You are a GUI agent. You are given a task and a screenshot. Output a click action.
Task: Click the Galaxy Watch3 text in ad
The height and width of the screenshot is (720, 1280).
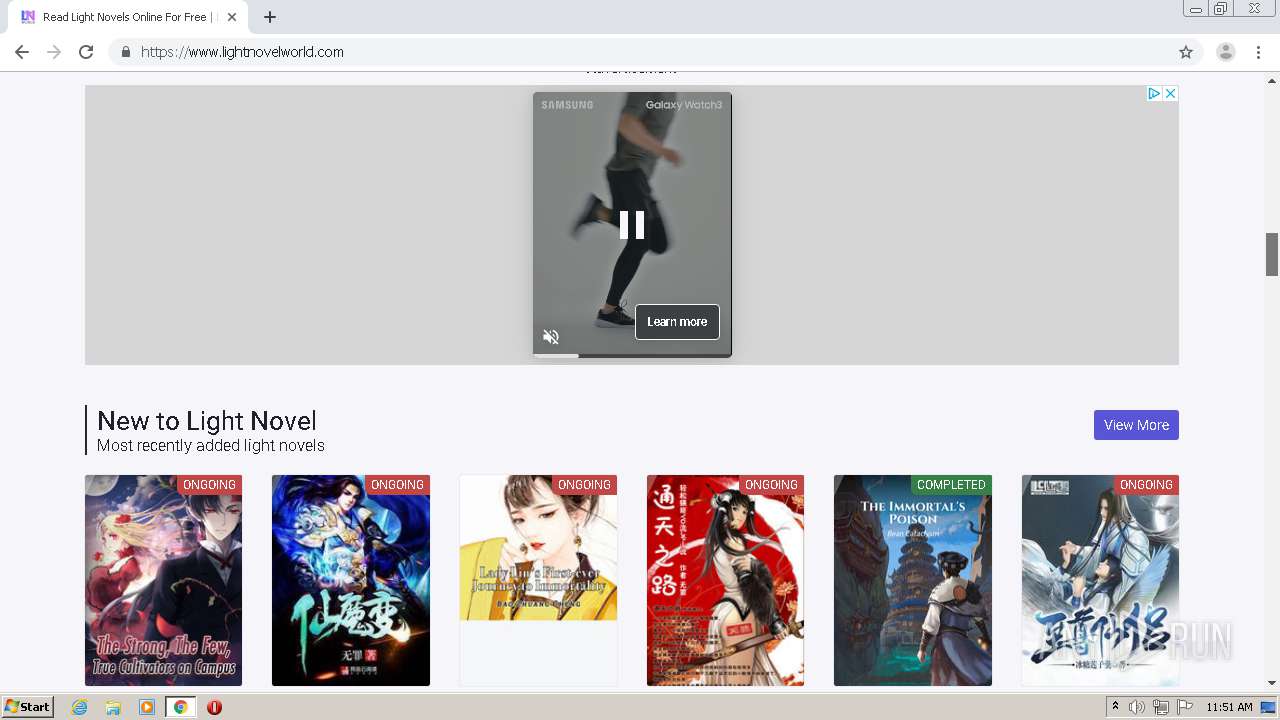click(683, 105)
